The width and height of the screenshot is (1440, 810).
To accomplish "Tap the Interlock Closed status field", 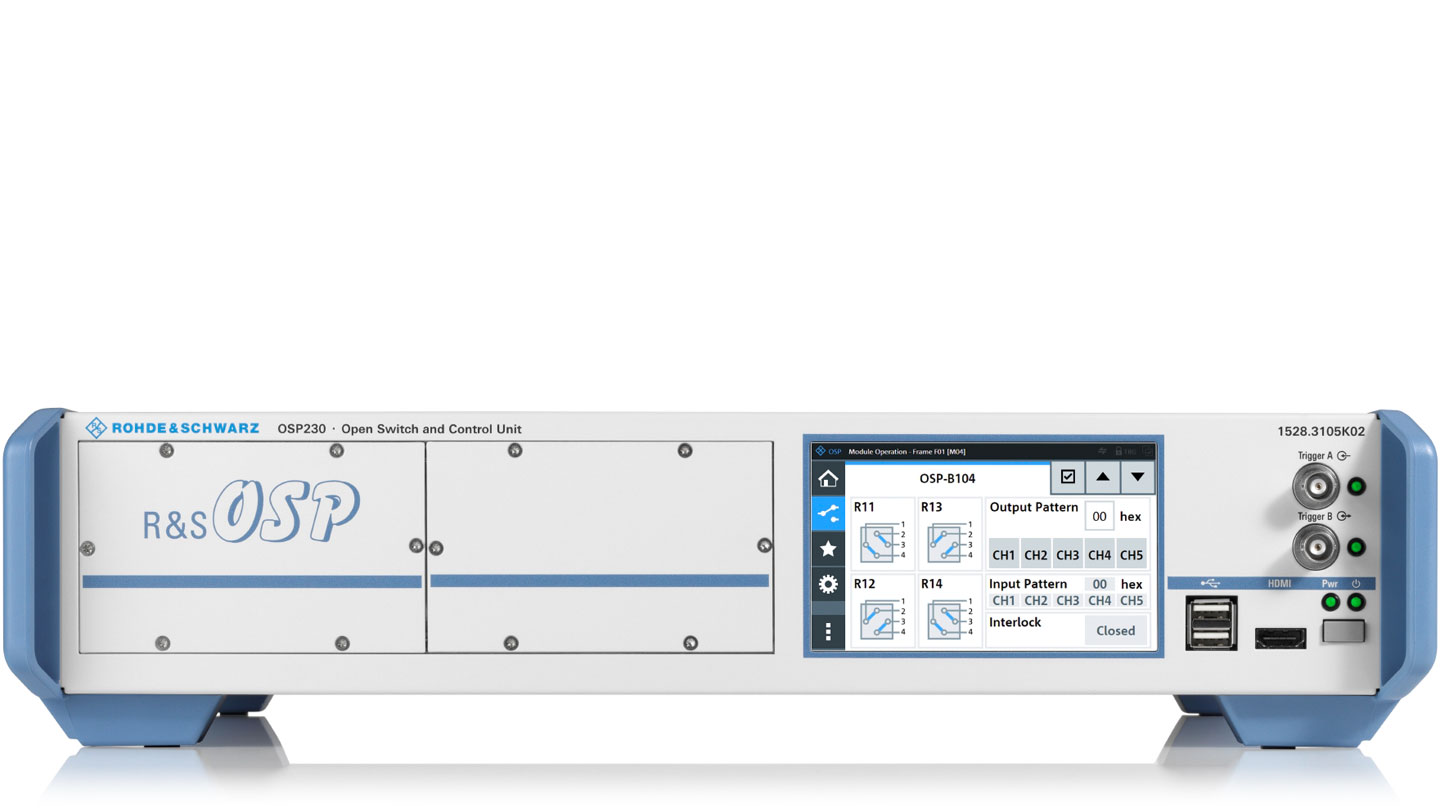I will 1115,631.
